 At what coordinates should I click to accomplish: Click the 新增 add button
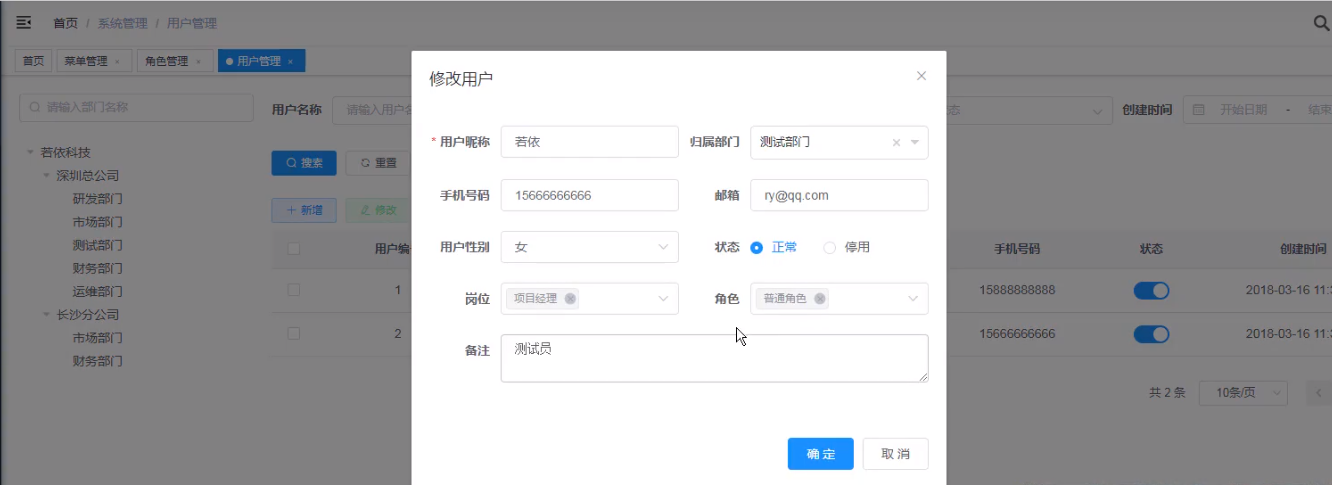pyautogui.click(x=304, y=210)
